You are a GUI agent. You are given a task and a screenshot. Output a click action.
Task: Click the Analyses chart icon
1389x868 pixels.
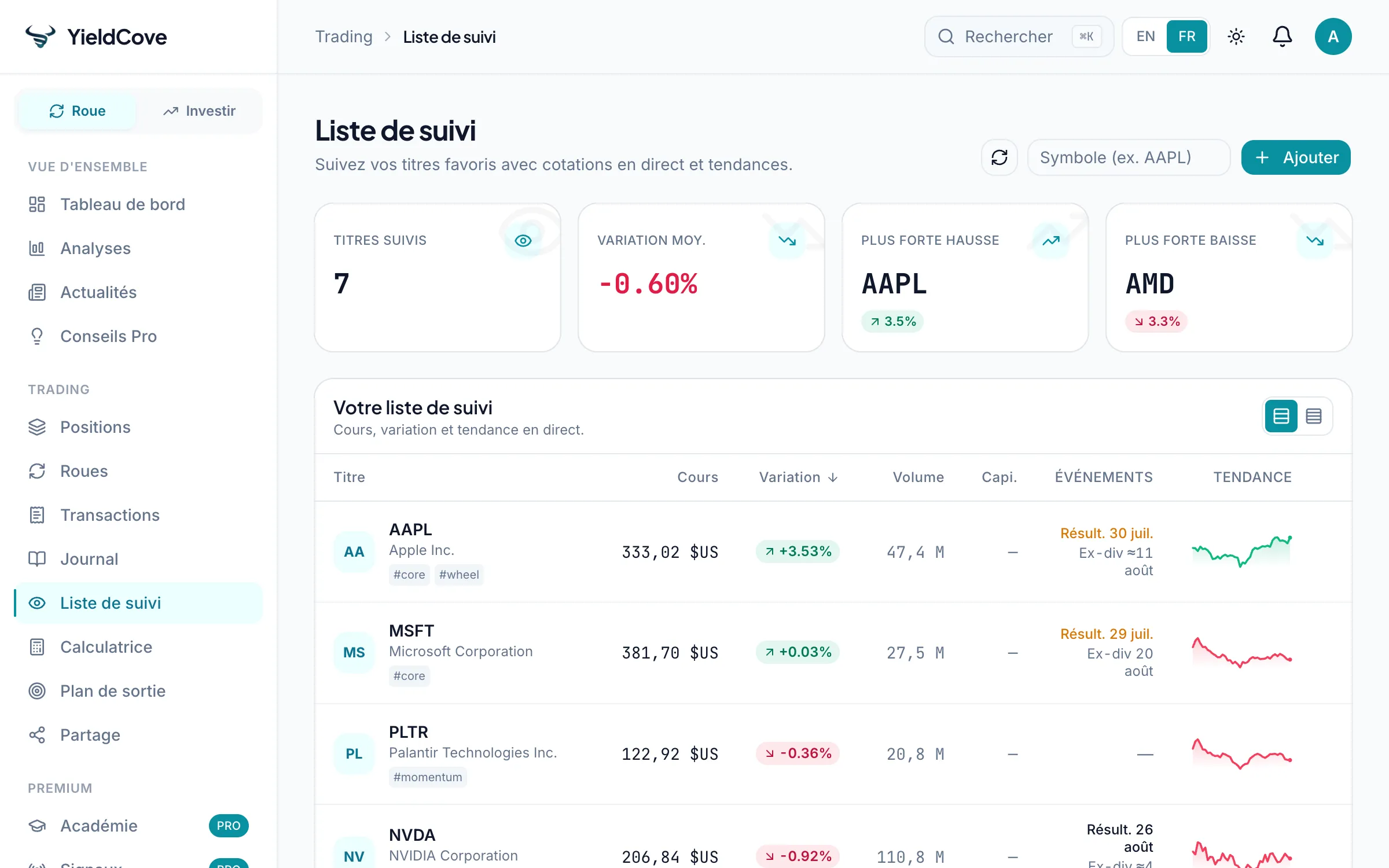pos(37,248)
